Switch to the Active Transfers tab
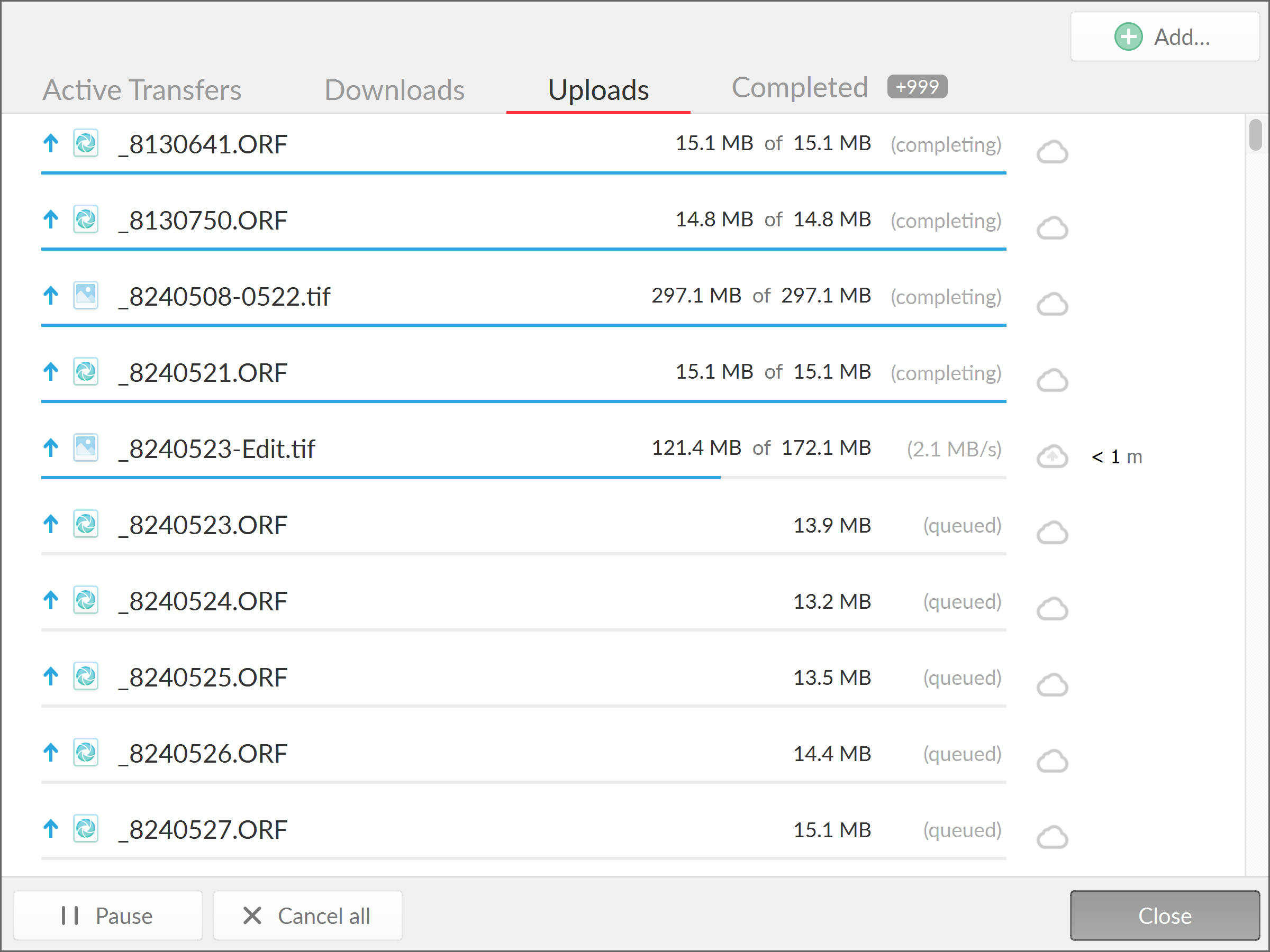Image resolution: width=1270 pixels, height=952 pixels. coord(141,89)
